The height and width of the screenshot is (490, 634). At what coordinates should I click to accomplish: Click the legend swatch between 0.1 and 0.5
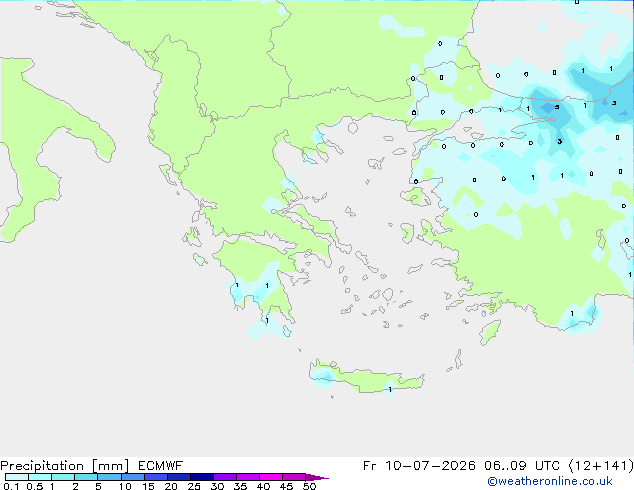[x=17, y=477]
